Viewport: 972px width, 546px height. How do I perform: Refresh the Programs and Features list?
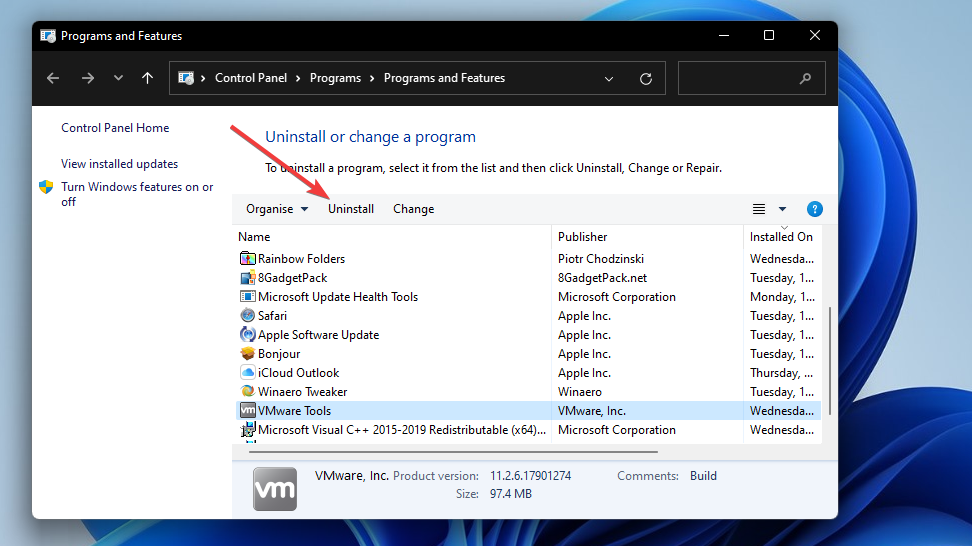646,79
